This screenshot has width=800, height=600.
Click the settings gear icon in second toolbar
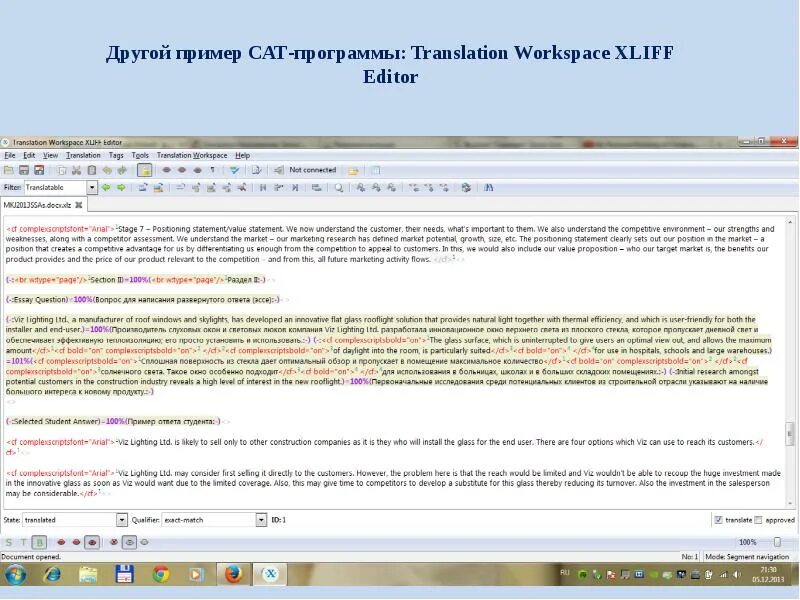click(x=466, y=188)
